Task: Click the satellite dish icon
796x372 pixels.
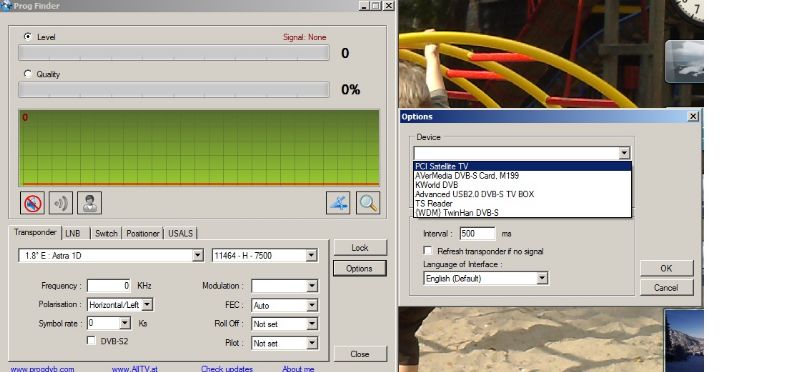Action: [x=338, y=203]
